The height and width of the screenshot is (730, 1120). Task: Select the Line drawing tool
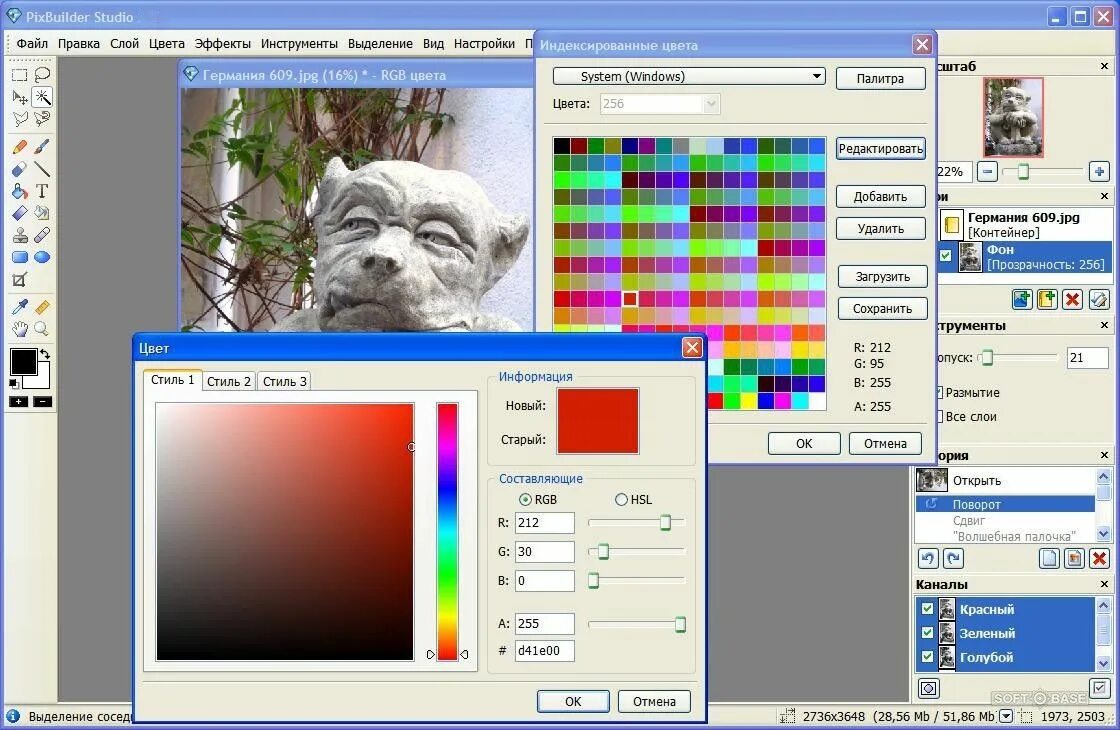(x=42, y=169)
